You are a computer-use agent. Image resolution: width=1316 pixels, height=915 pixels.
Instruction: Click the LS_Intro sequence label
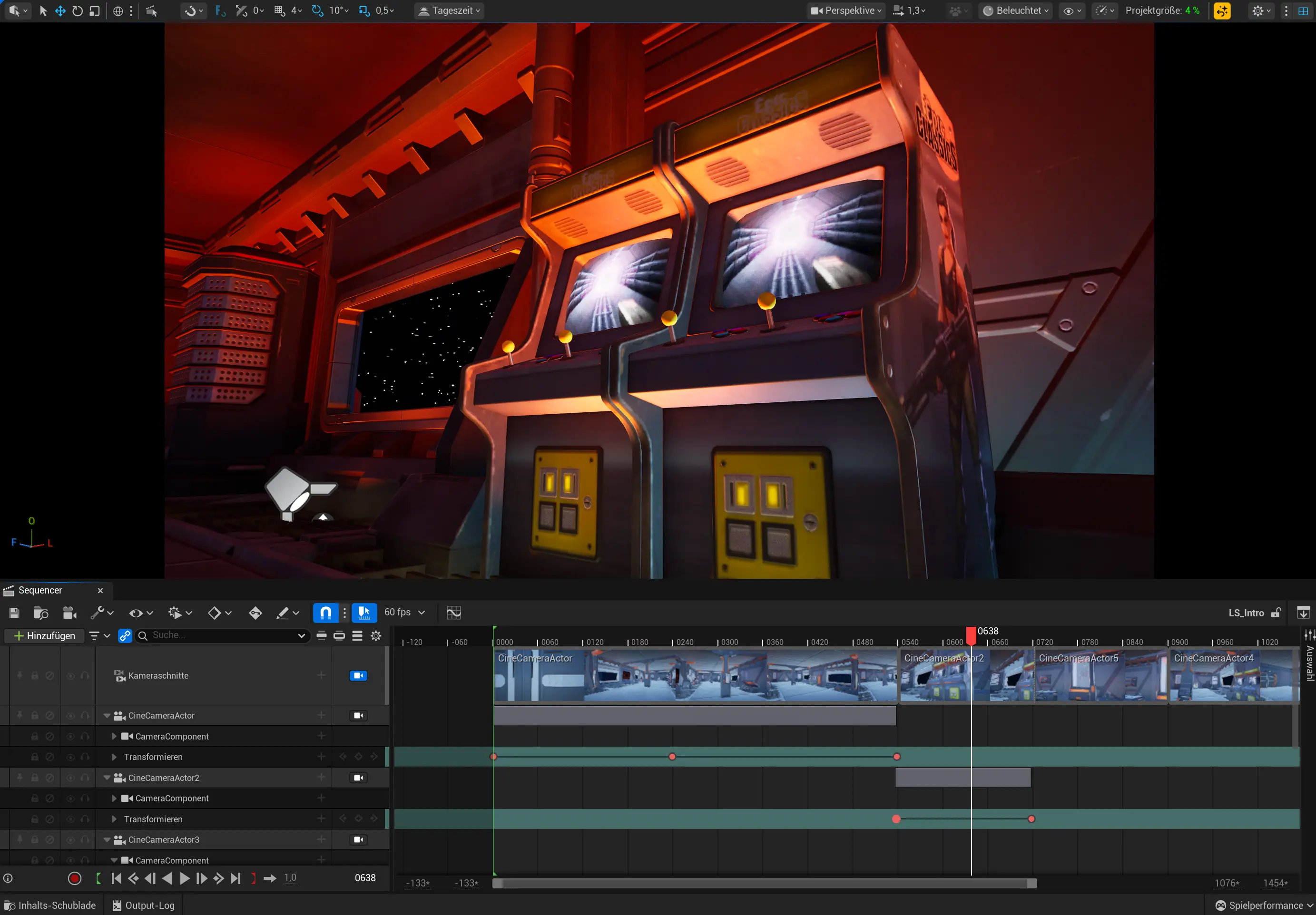coord(1246,613)
